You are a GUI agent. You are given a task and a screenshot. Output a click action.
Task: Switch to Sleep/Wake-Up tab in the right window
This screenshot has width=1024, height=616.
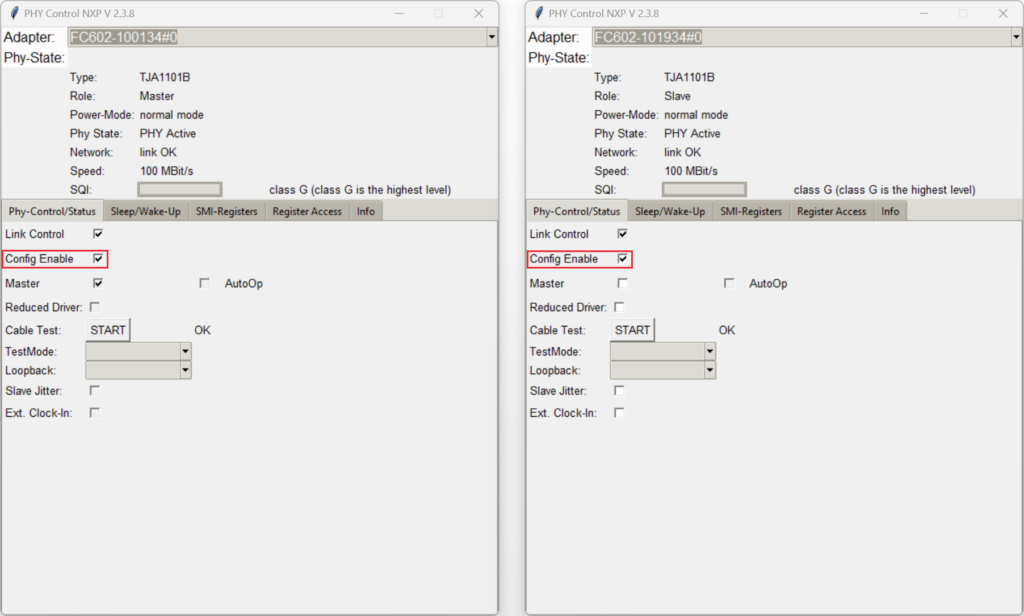coord(670,211)
